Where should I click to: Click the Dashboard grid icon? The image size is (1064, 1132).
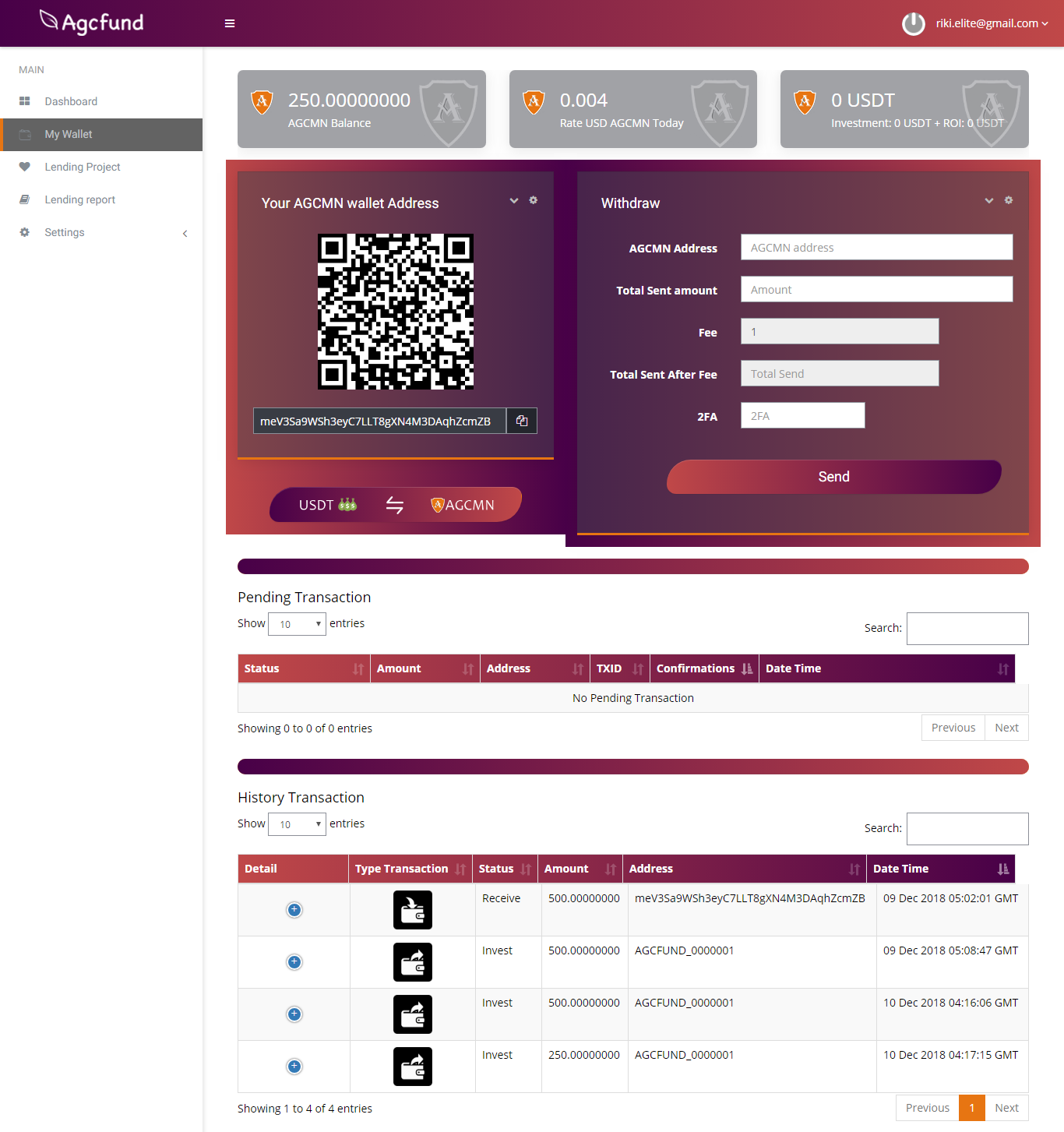pyautogui.click(x=25, y=101)
